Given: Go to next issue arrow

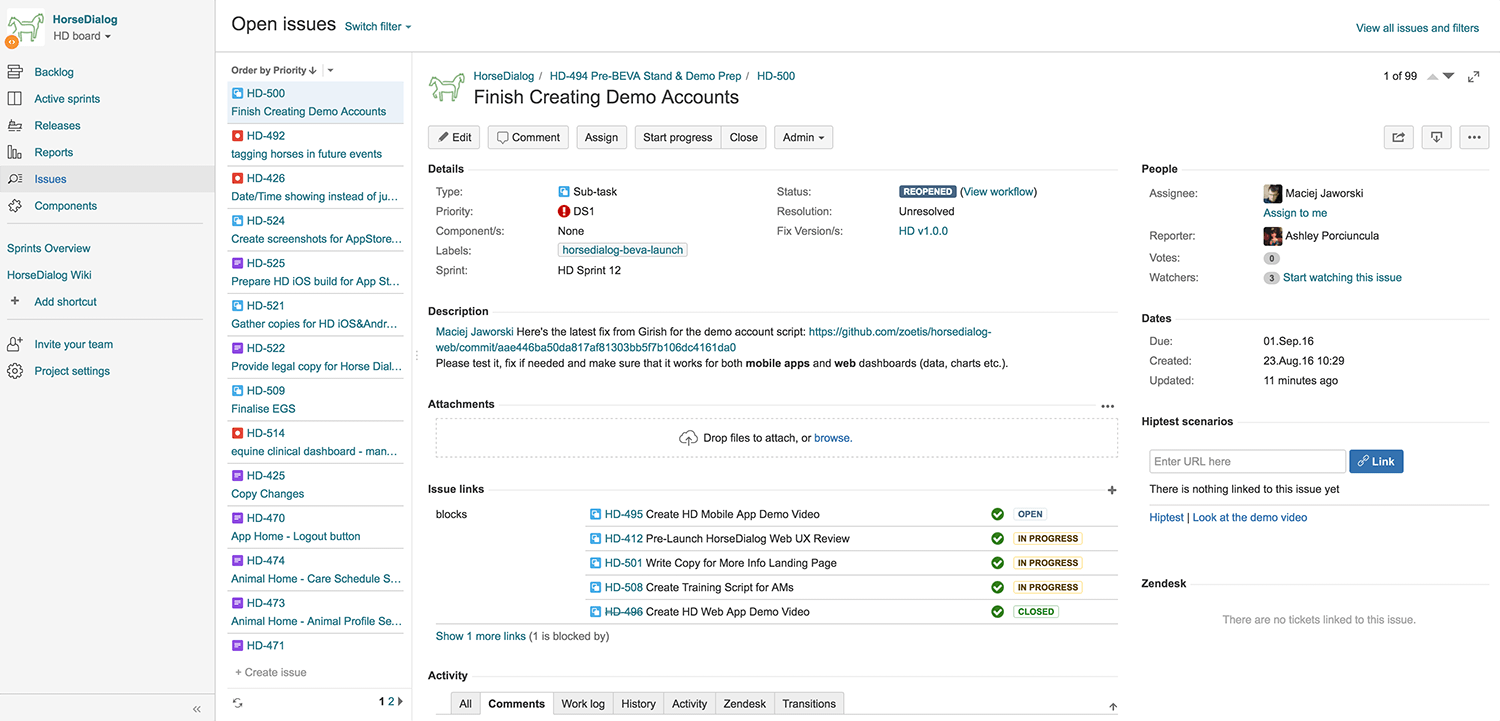Looking at the screenshot, I should click(x=1449, y=77).
